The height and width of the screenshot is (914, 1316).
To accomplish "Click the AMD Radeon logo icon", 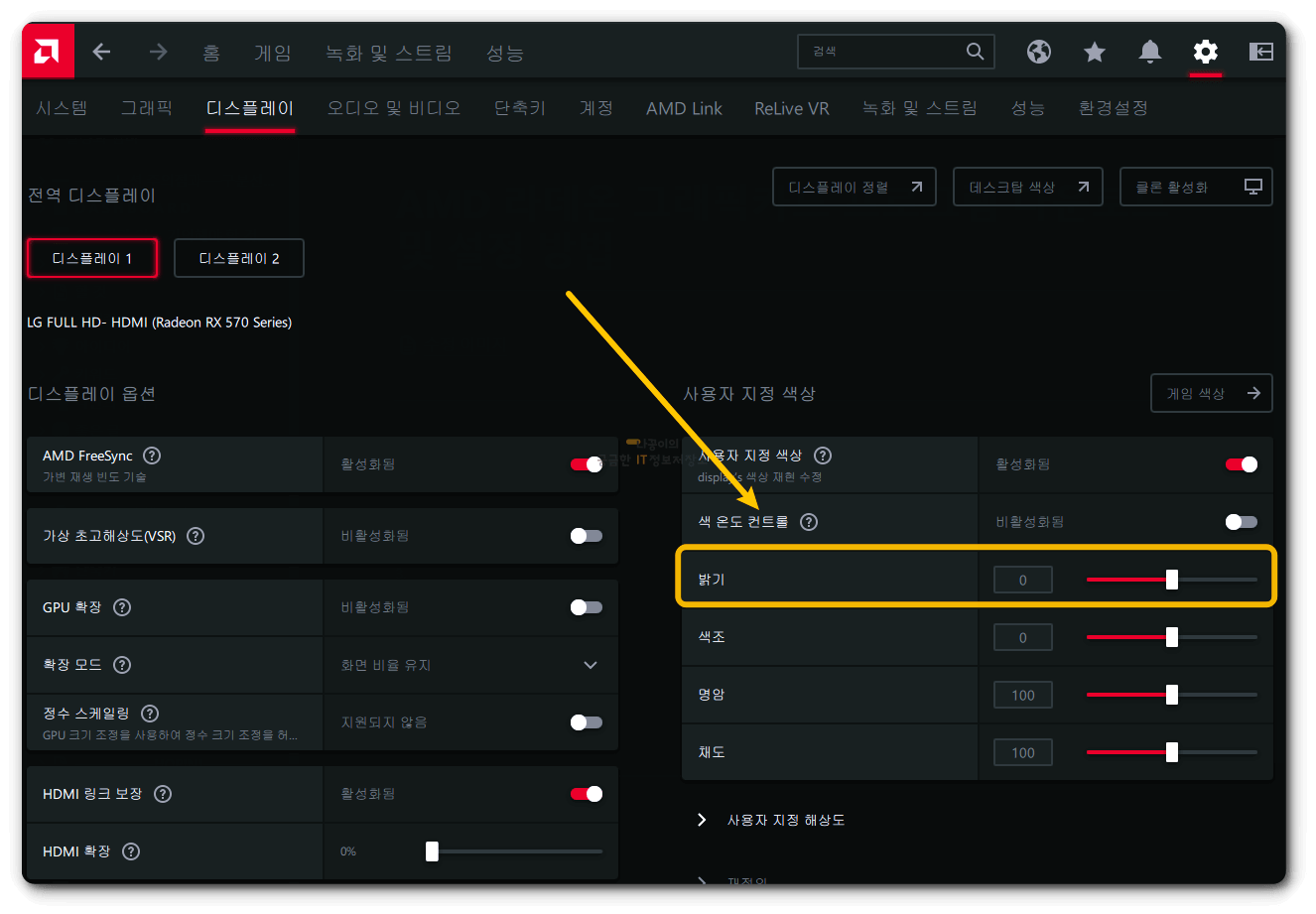I will tap(46, 51).
